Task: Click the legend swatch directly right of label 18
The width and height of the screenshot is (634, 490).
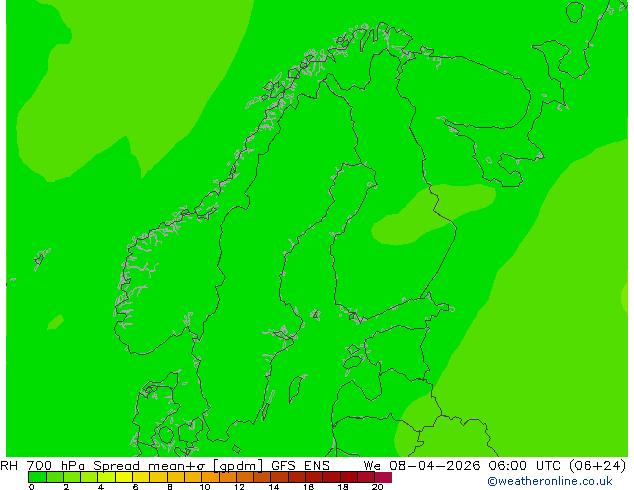Action: pos(349,477)
